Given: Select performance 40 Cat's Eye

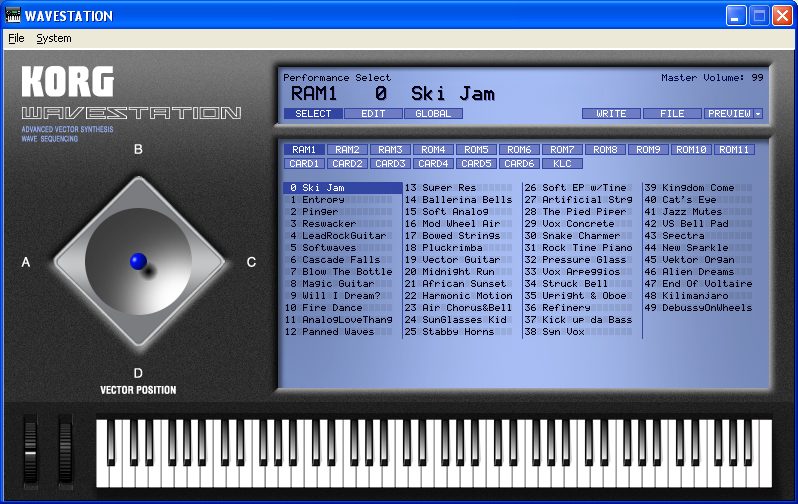Looking at the screenshot, I should pyautogui.click(x=703, y=200).
